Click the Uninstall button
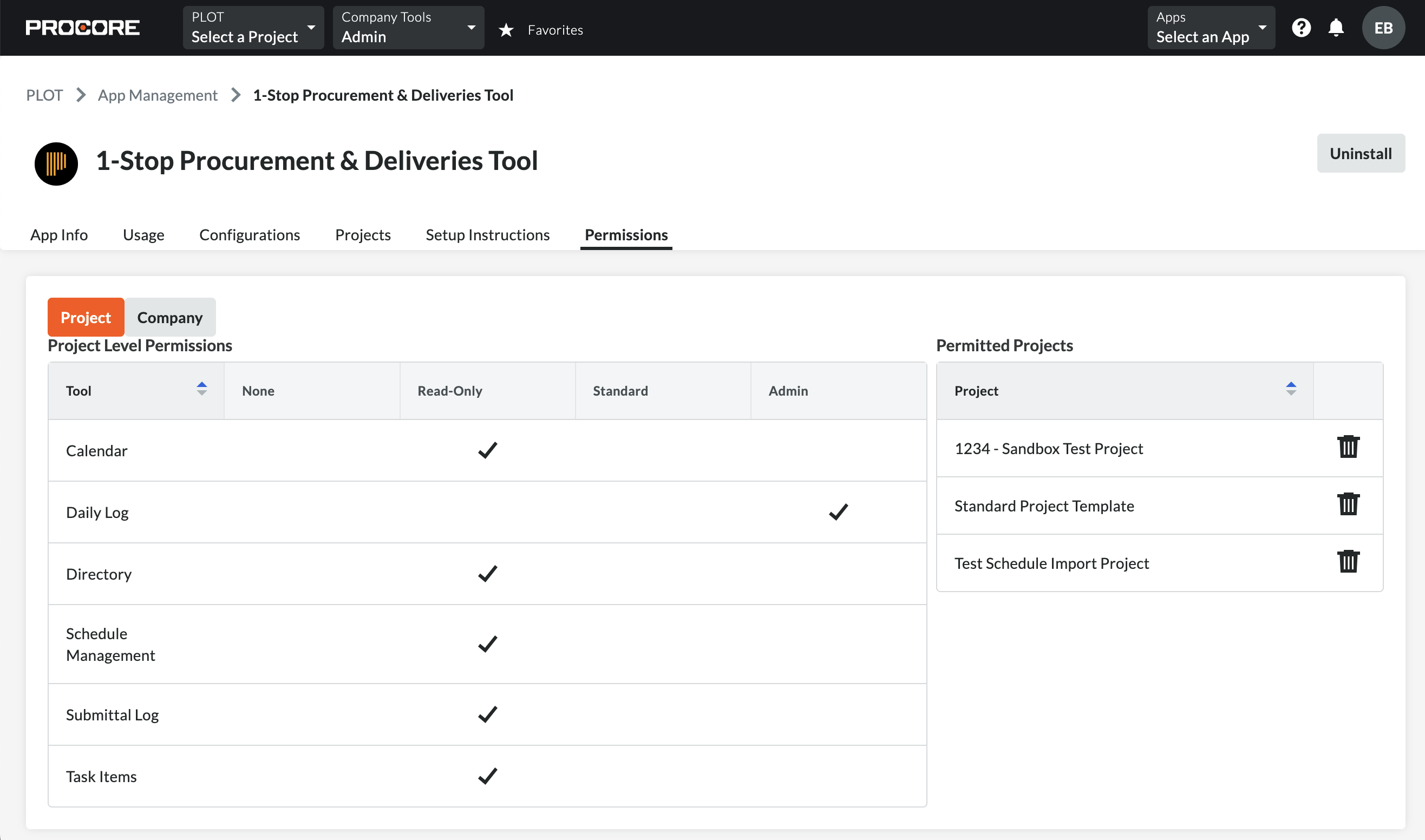The image size is (1425, 840). click(x=1360, y=153)
